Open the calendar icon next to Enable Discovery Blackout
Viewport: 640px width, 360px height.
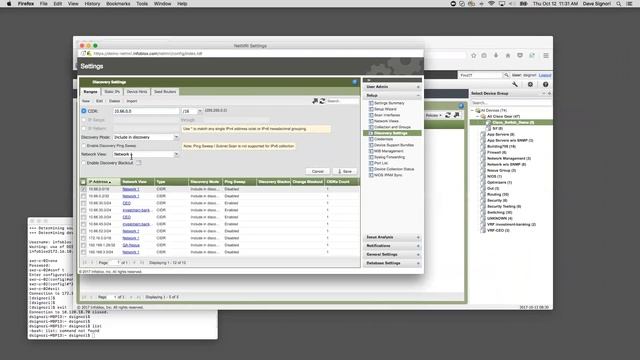click(139, 163)
